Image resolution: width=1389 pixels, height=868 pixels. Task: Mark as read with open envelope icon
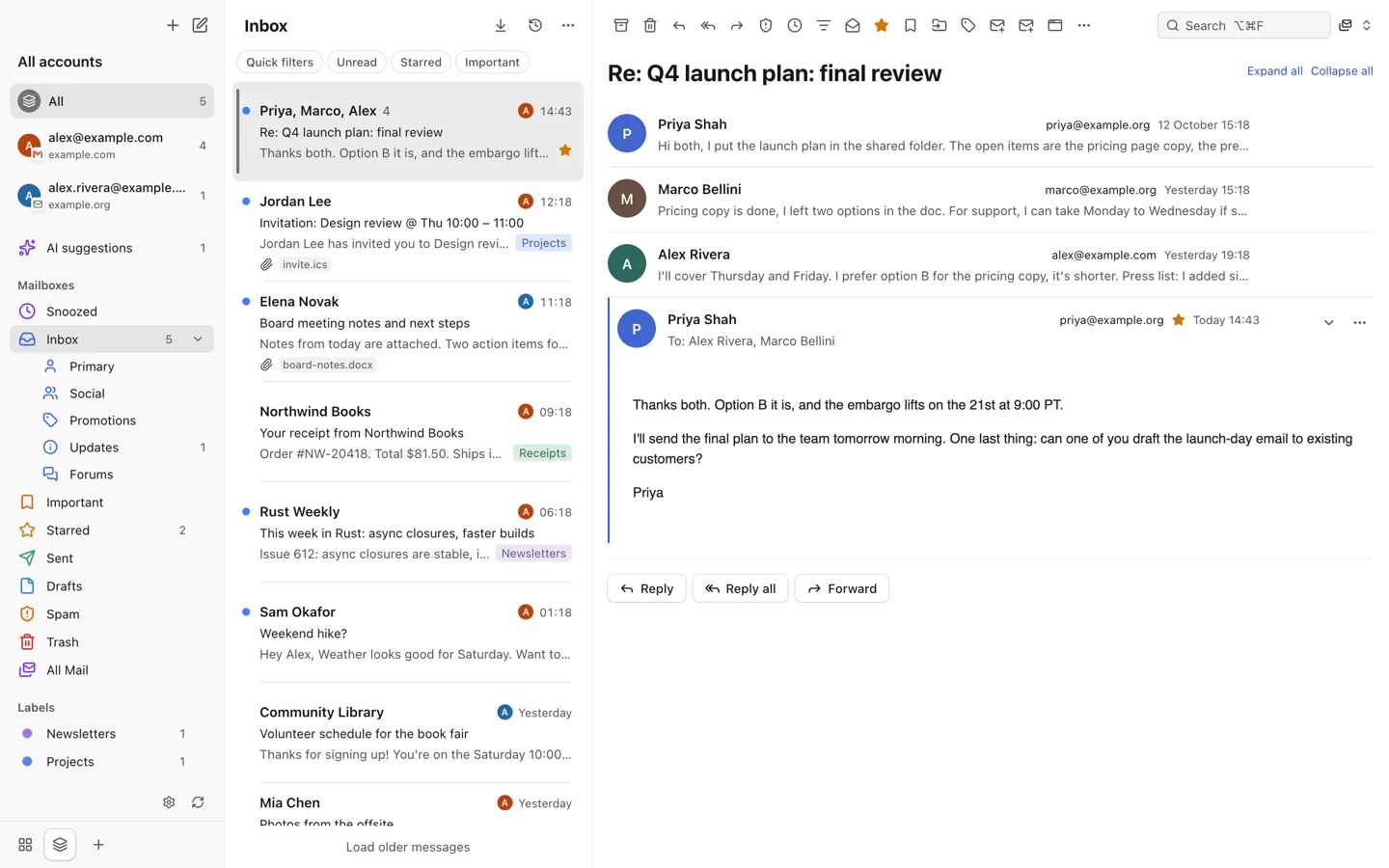pyautogui.click(x=853, y=26)
